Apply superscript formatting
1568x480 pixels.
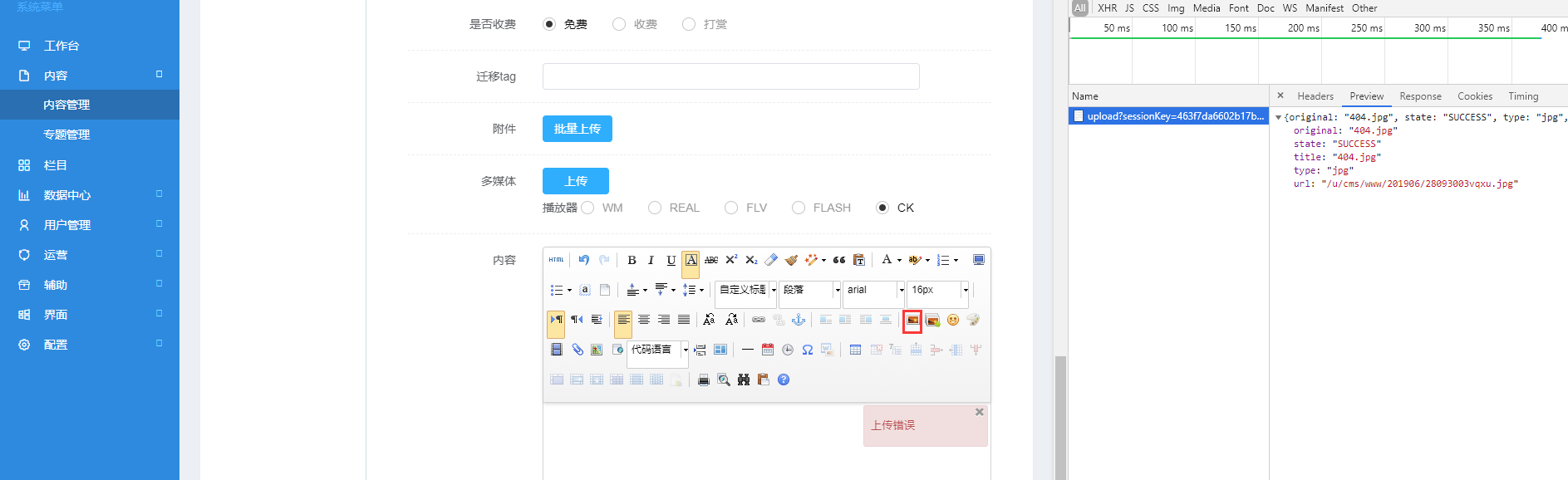tap(731, 260)
